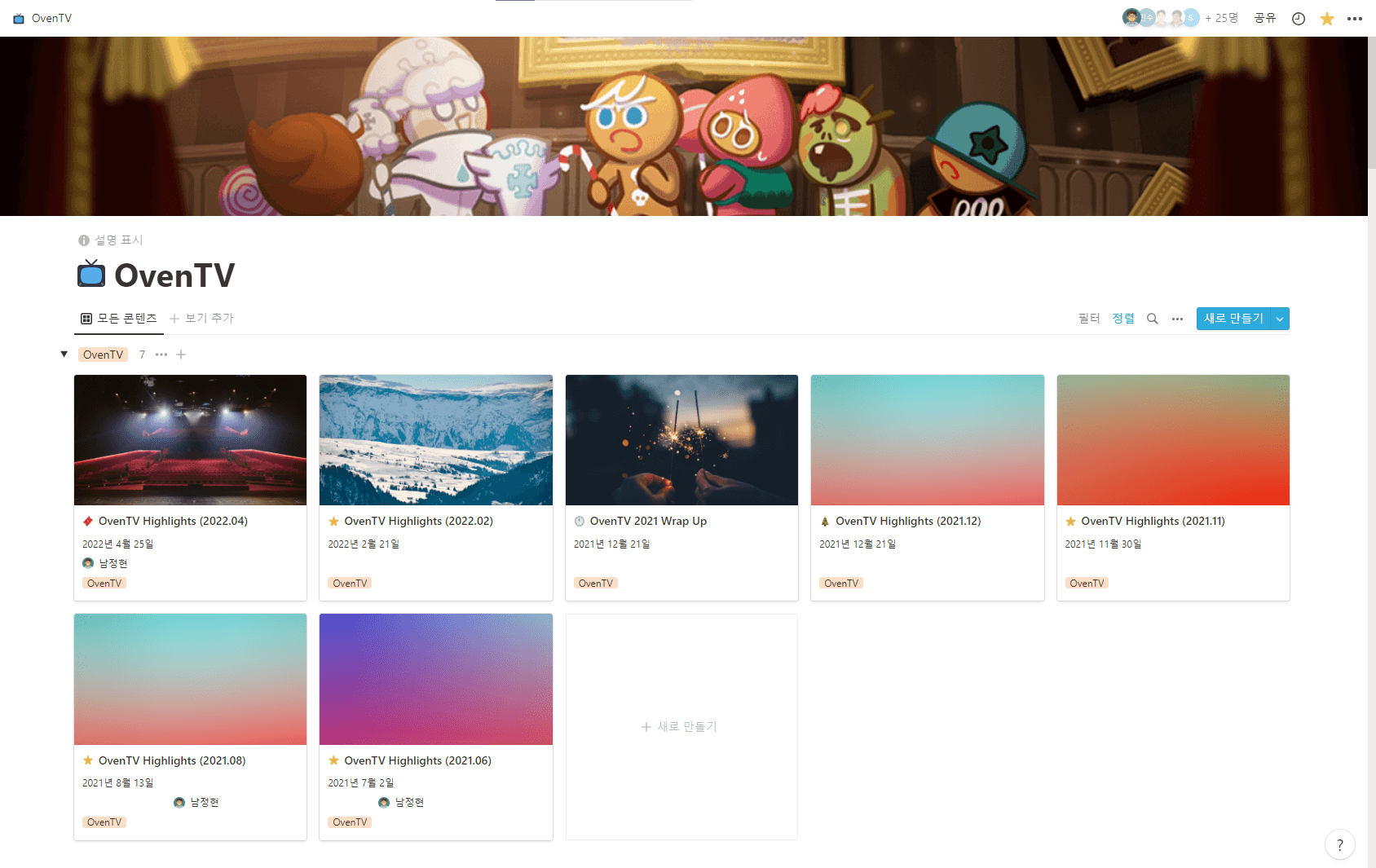
Task: Open title OvenTV Highlights (2022.02)
Action: [419, 522]
